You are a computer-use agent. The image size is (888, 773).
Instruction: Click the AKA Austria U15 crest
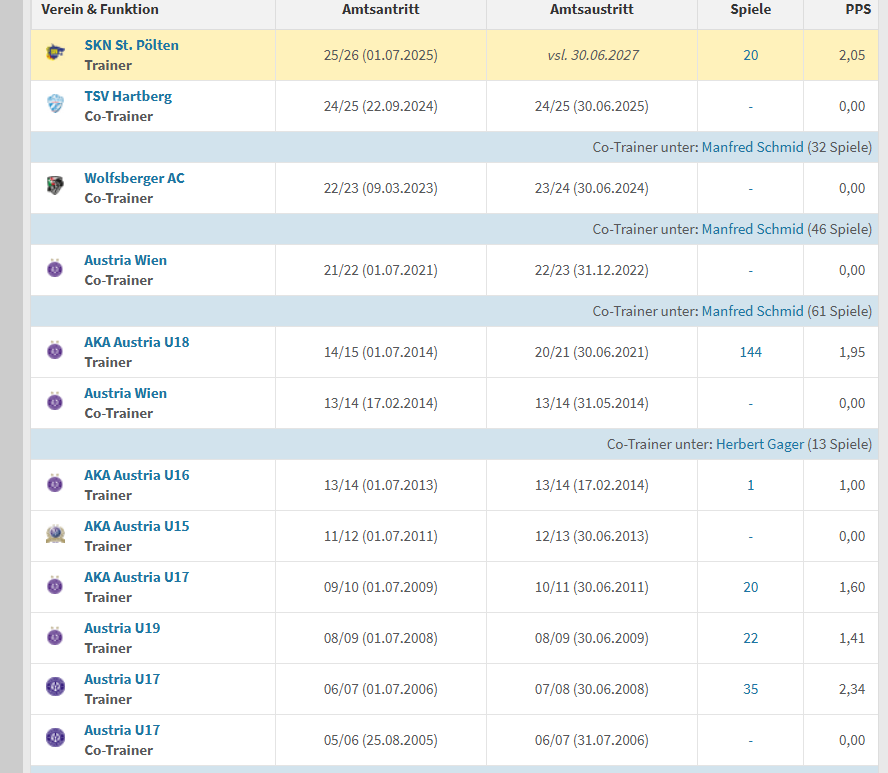55,535
